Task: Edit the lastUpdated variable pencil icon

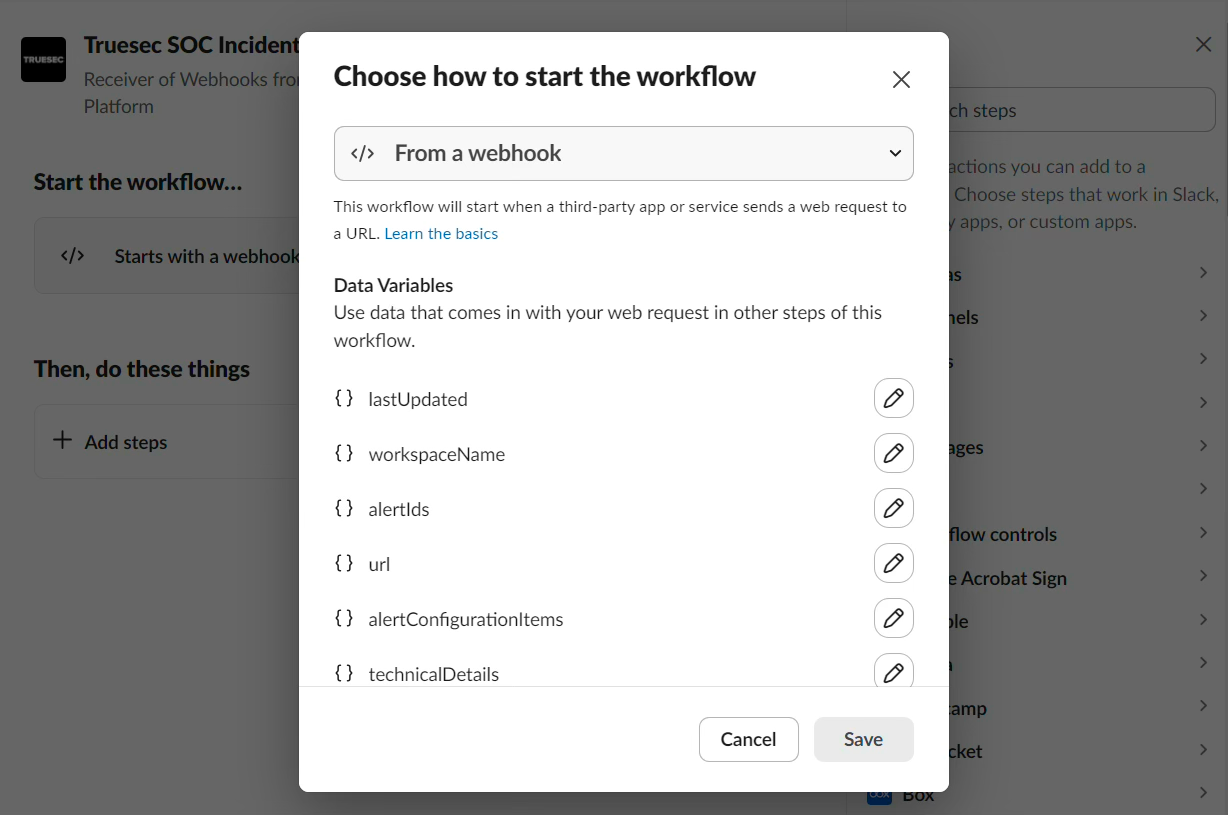Action: 893,398
